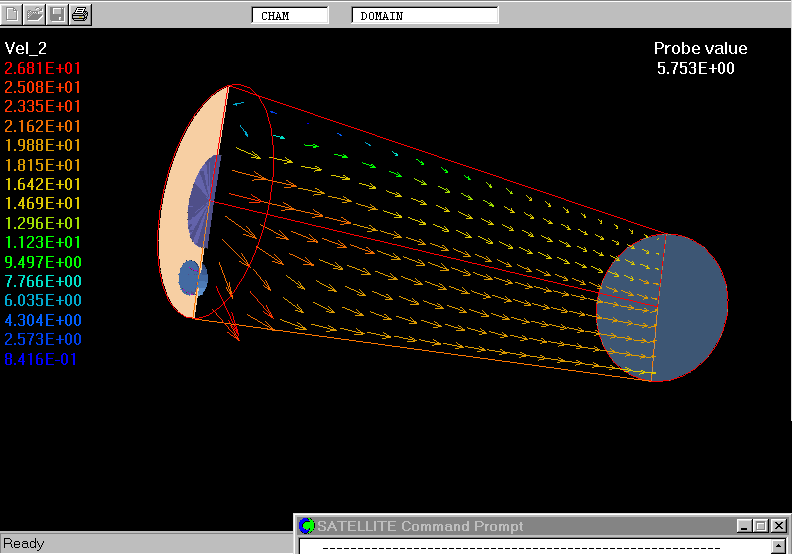Screen dimensions: 792x554
Task: Click the green 1.123E+01 legend value
Action: click(43, 243)
